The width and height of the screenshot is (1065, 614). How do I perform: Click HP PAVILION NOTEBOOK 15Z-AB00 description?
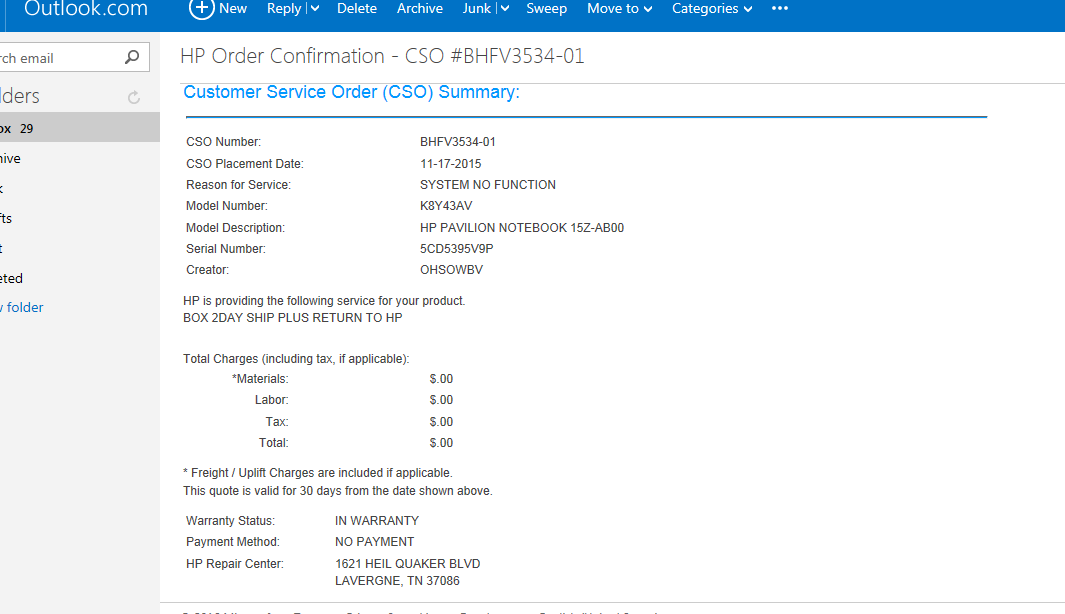(522, 228)
